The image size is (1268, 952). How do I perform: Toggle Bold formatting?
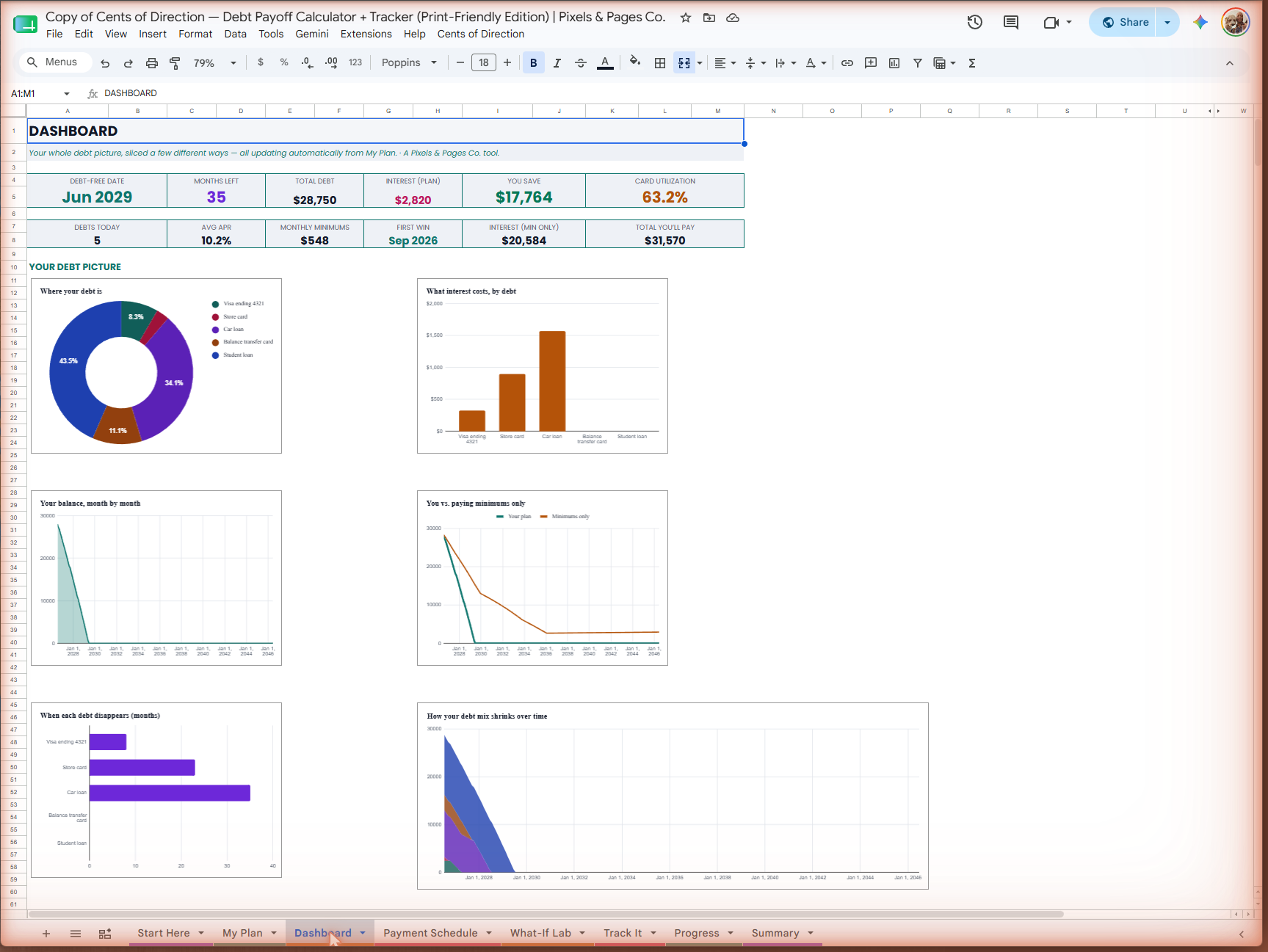pyautogui.click(x=534, y=63)
